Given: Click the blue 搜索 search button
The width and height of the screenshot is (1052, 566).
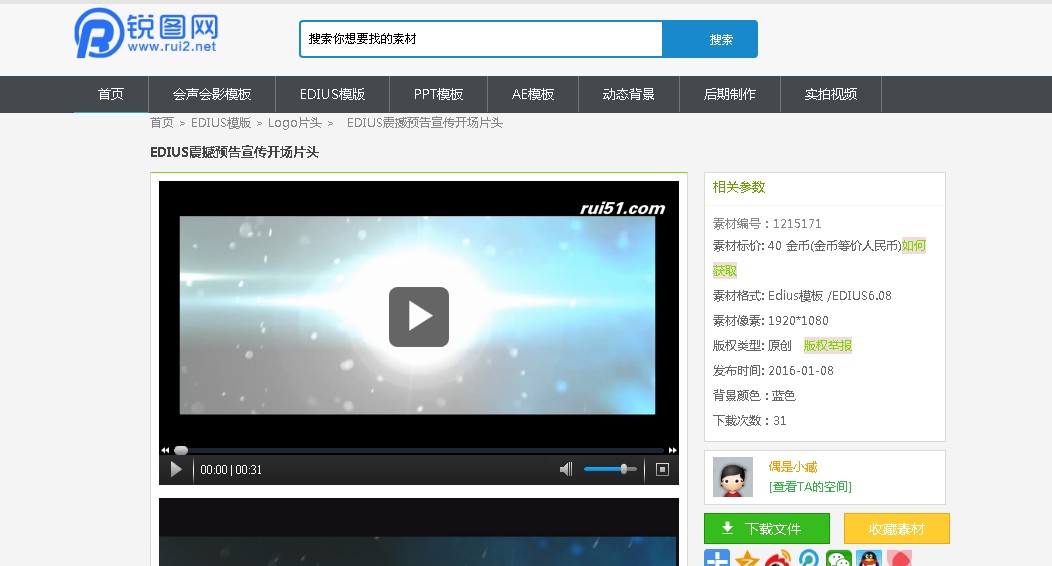Looking at the screenshot, I should click(x=710, y=39).
